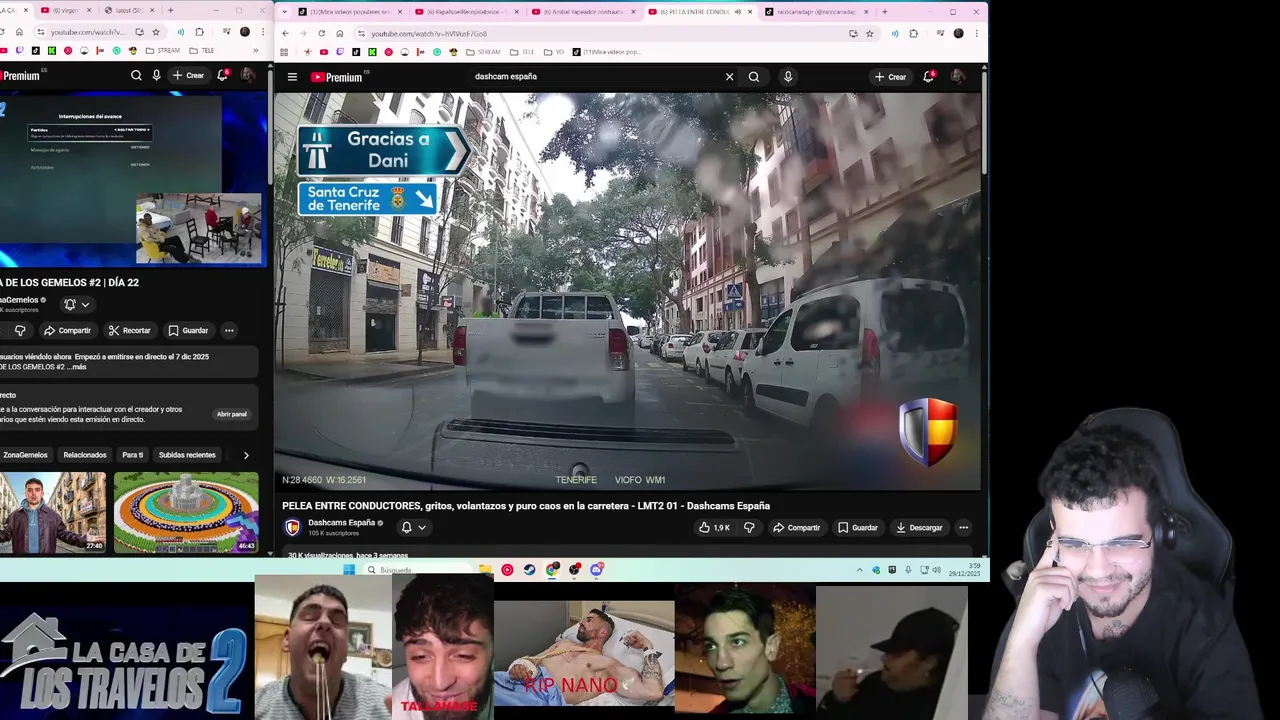This screenshot has height=720, width=1280.
Task: Like the Dashcams España video
Action: (x=714, y=528)
